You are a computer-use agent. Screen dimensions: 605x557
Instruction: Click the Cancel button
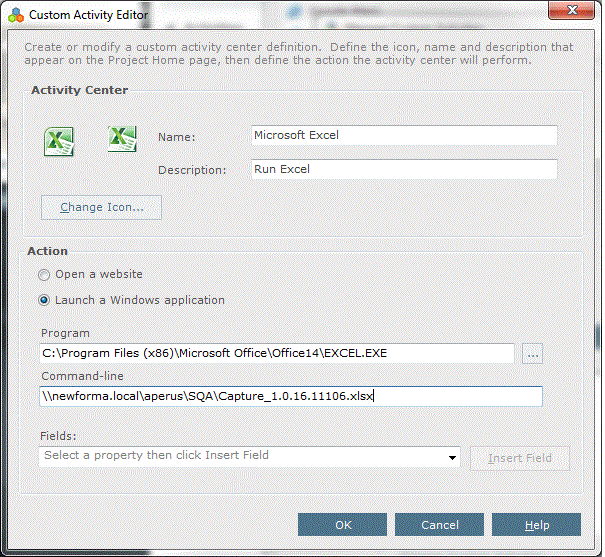click(x=439, y=525)
